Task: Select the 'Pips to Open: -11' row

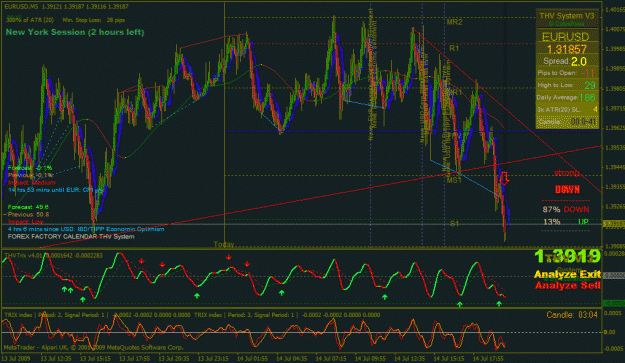Action: pos(566,73)
